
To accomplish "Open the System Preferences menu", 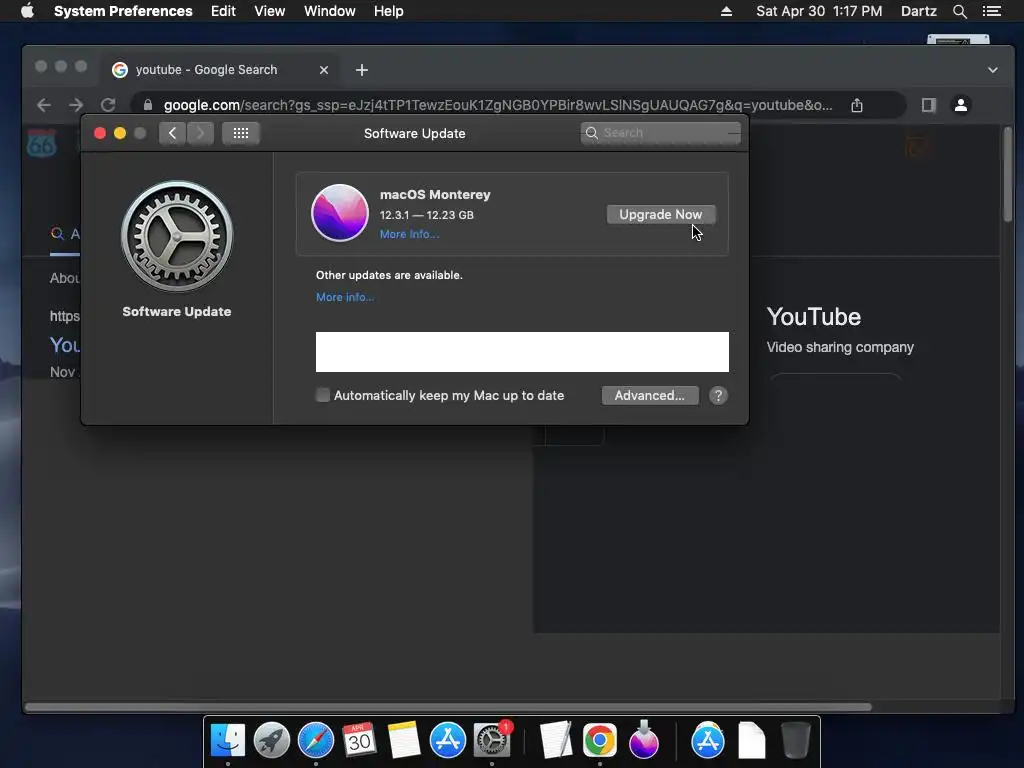I will 123,11.
